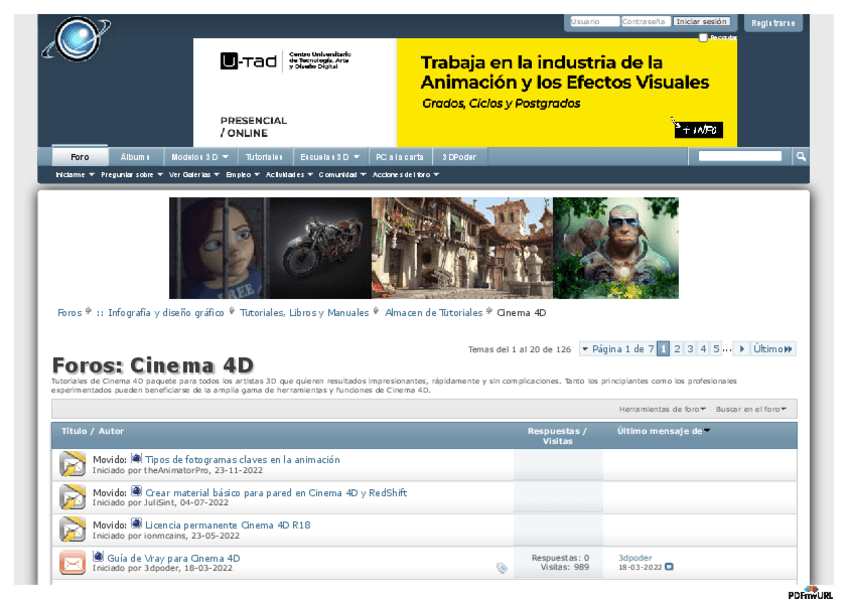Open the Página 1 de 7 dropdown
This screenshot has width=848, height=599.
pyautogui.click(x=618, y=349)
